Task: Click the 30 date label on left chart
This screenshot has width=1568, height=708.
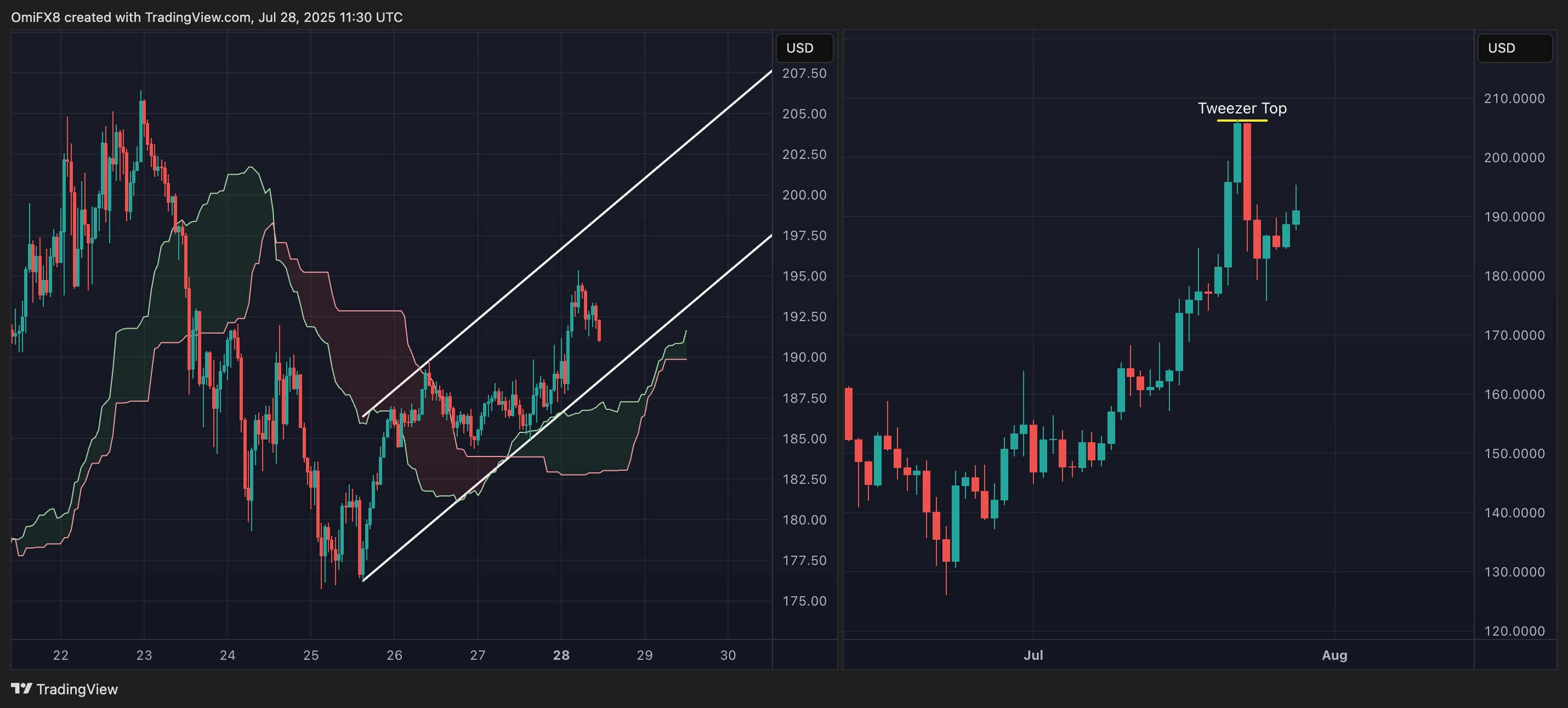Action: 728,655
